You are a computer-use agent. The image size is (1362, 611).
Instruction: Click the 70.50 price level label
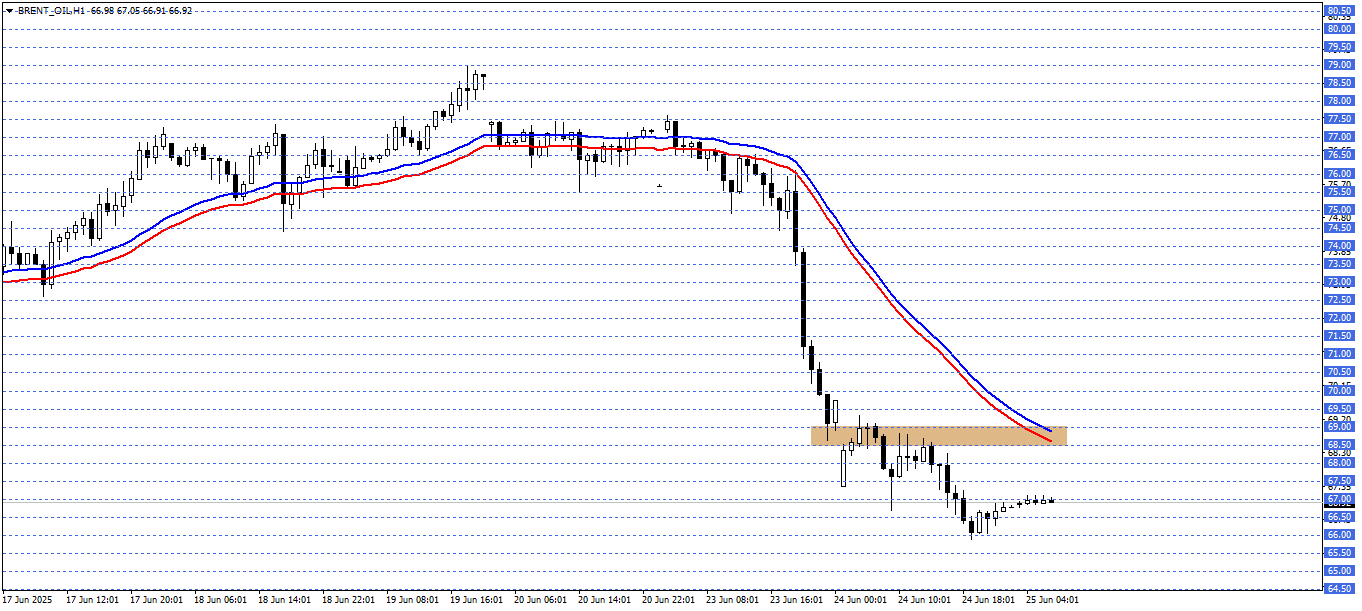[1338, 372]
